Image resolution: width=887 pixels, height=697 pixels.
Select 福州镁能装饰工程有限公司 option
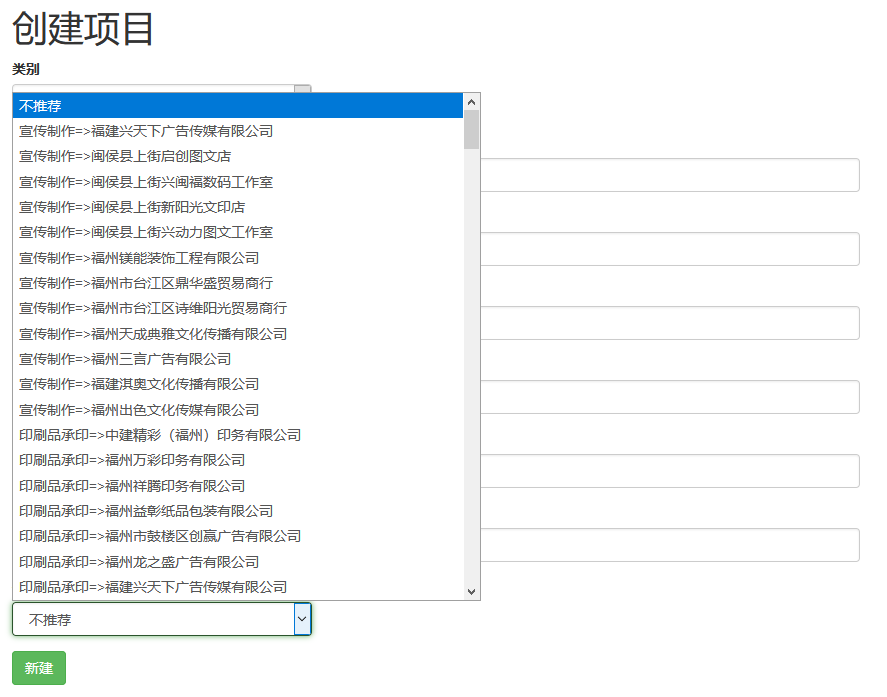point(139,258)
